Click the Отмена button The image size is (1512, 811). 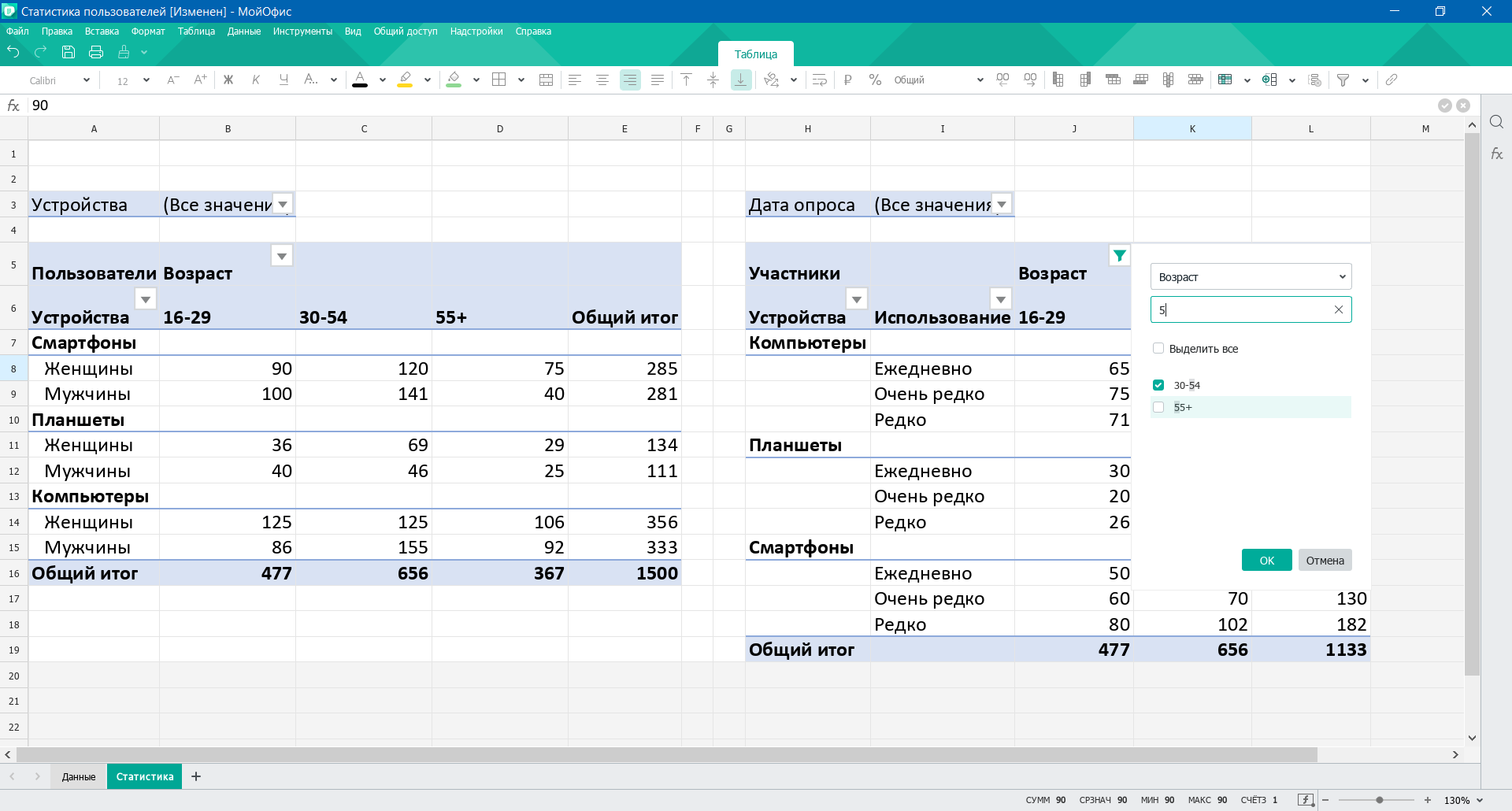coord(1325,560)
